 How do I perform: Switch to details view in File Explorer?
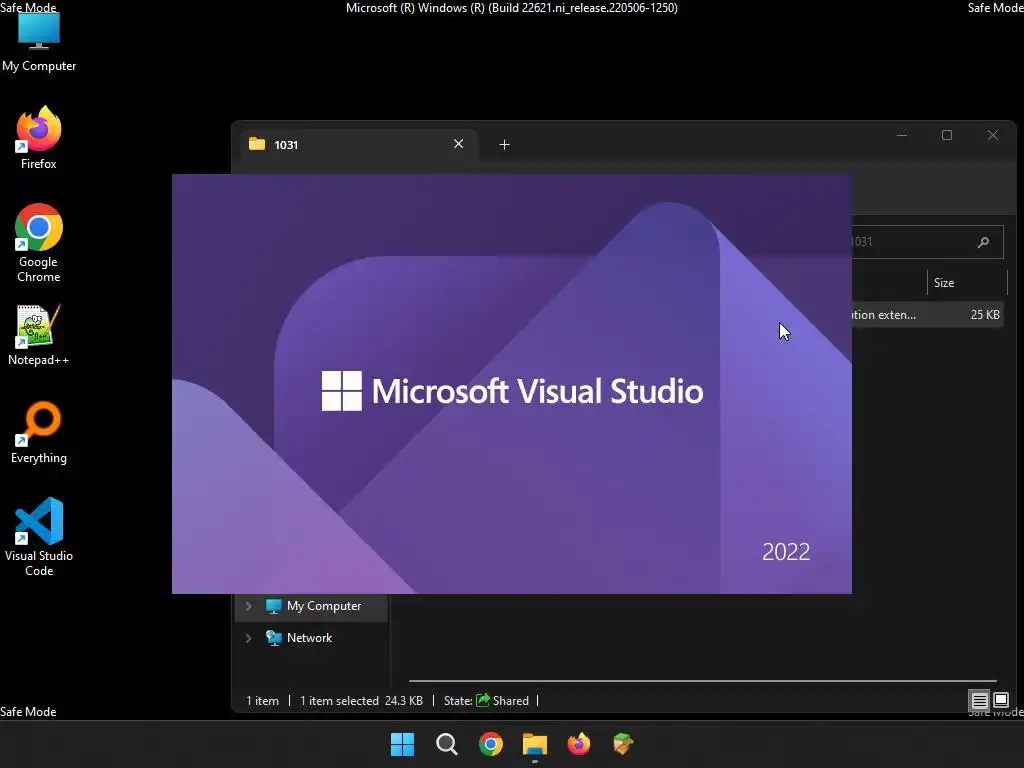point(980,701)
